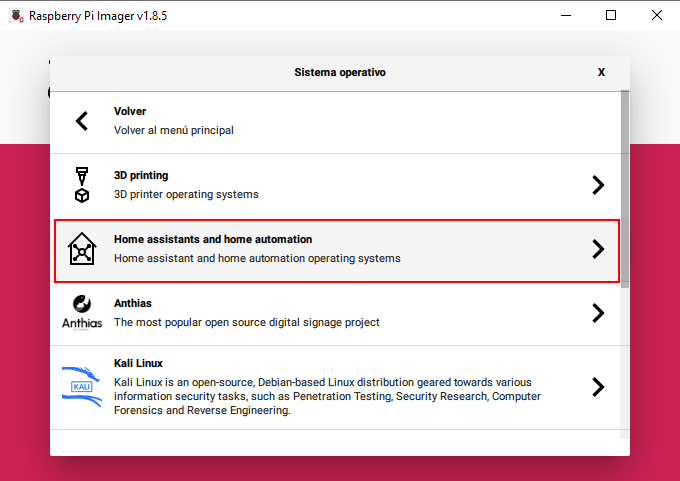Close the Raspberry Pi Imager window
Screen dimensions: 680x481
coord(657,16)
